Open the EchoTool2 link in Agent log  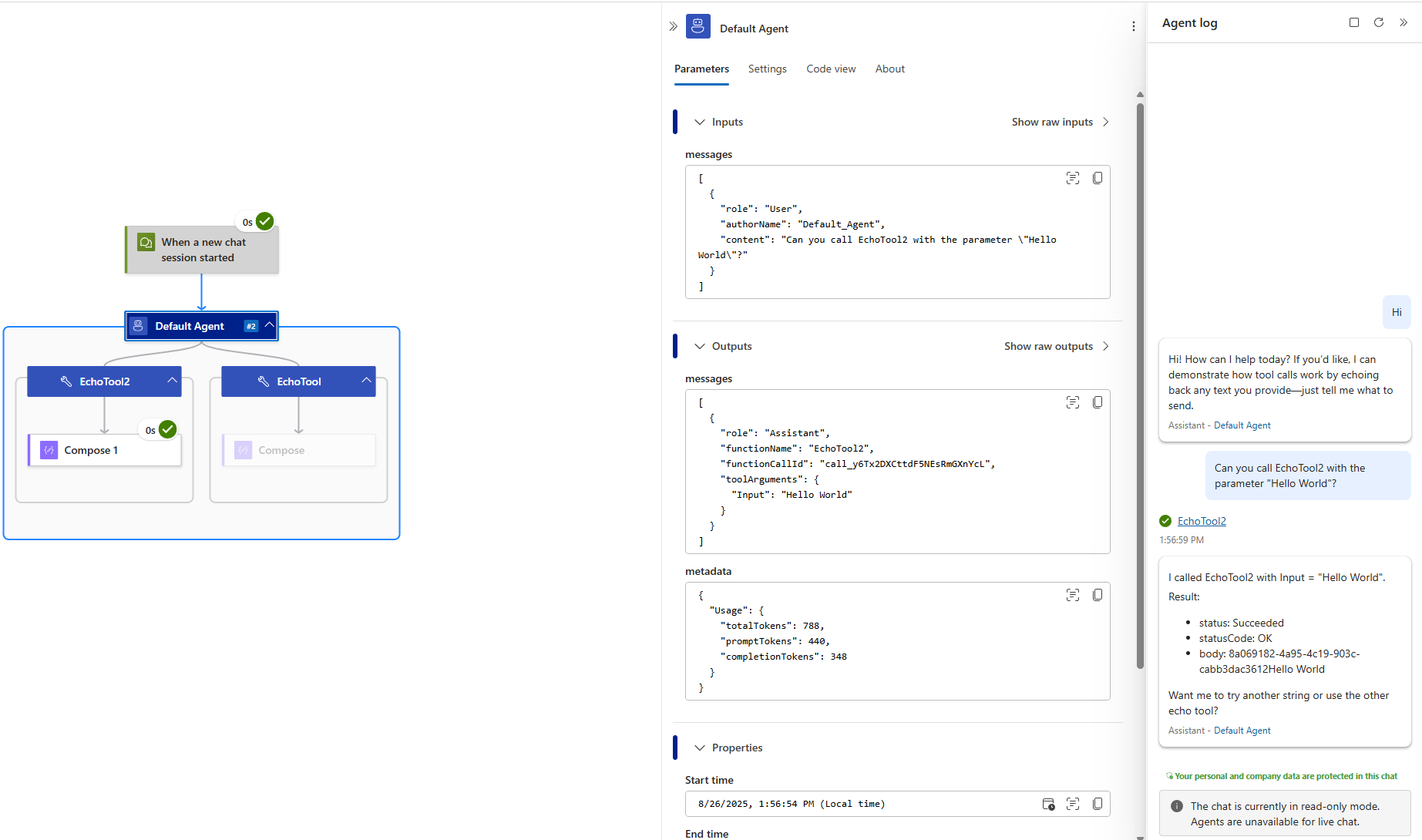[x=1202, y=521]
